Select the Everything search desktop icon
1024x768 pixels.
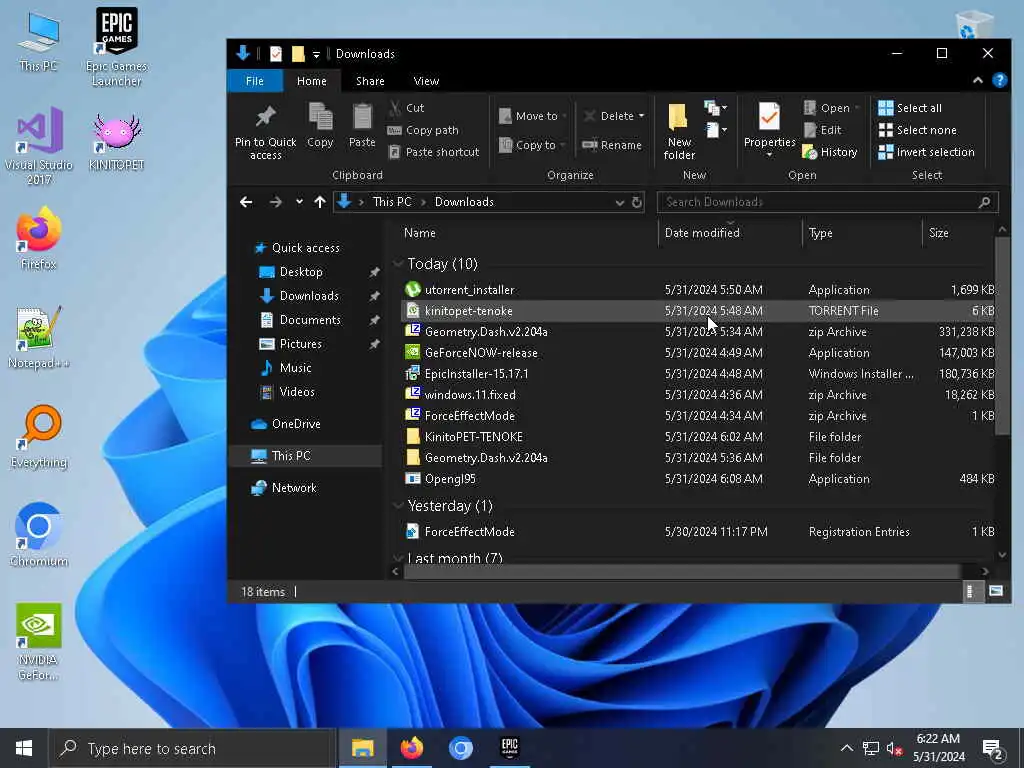click(x=39, y=437)
